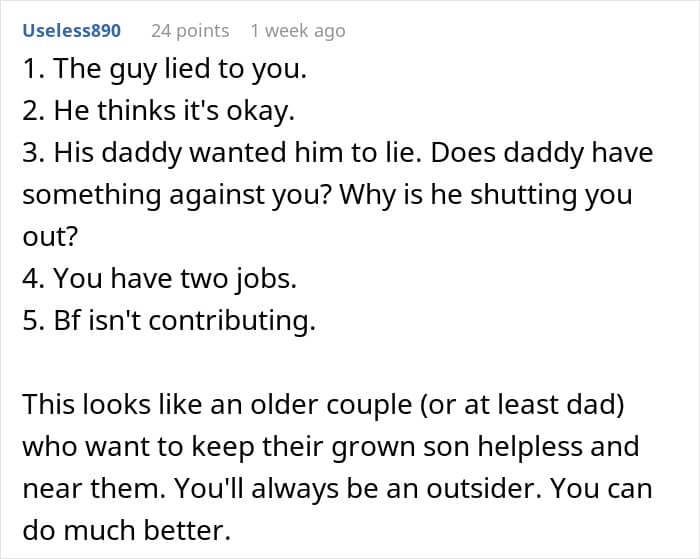
Task: Open the Useless890 user profile
Action: (71, 31)
